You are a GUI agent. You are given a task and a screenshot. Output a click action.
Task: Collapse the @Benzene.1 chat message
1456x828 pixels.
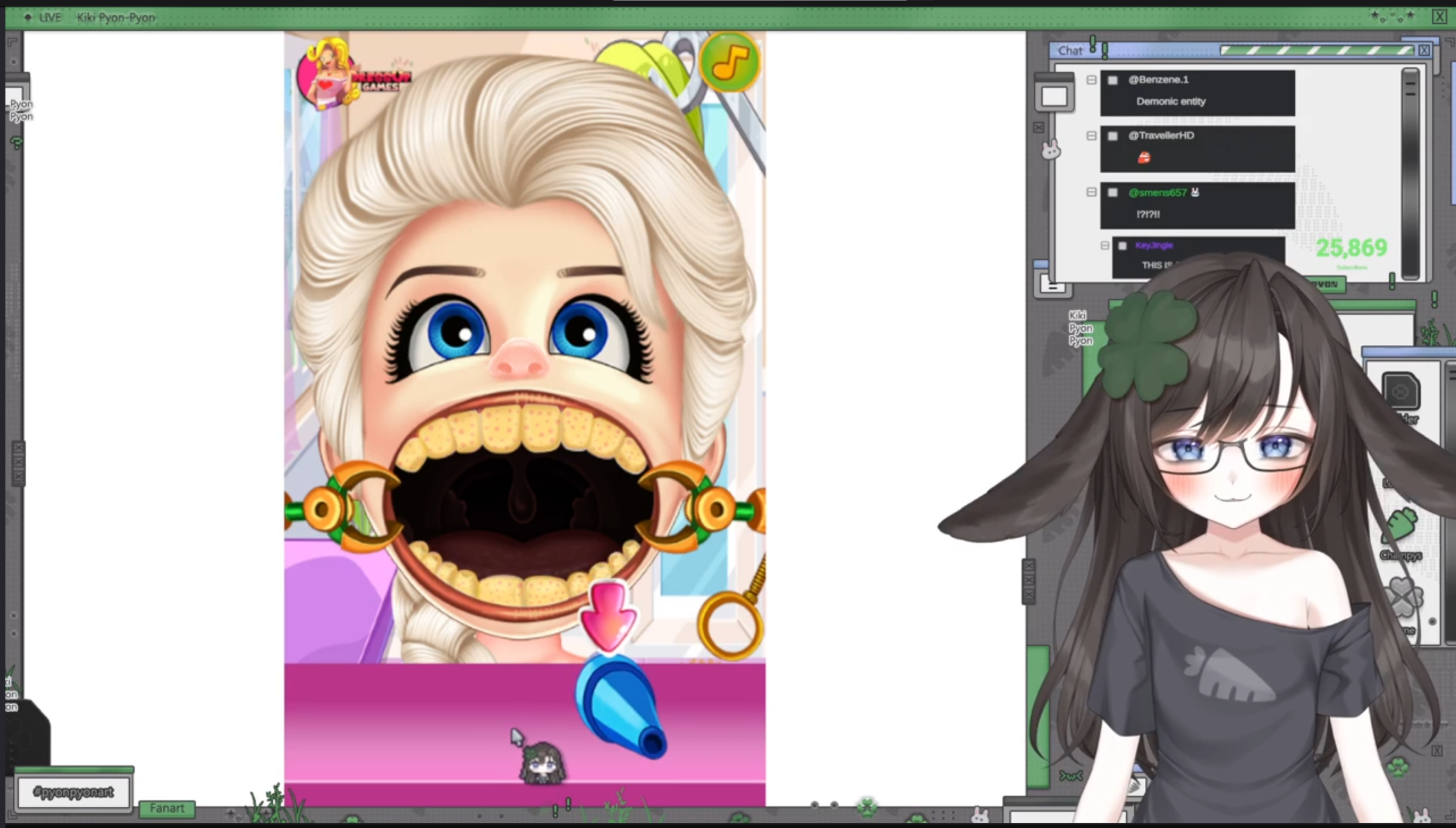[x=1091, y=80]
